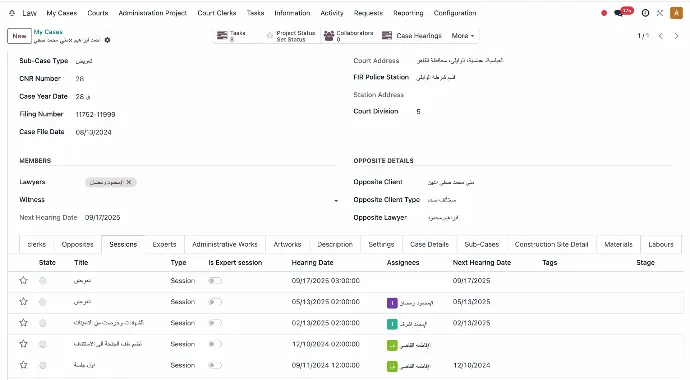Click the Filing Number field 11752-11999
The width and height of the screenshot is (690, 380).
(95, 114)
